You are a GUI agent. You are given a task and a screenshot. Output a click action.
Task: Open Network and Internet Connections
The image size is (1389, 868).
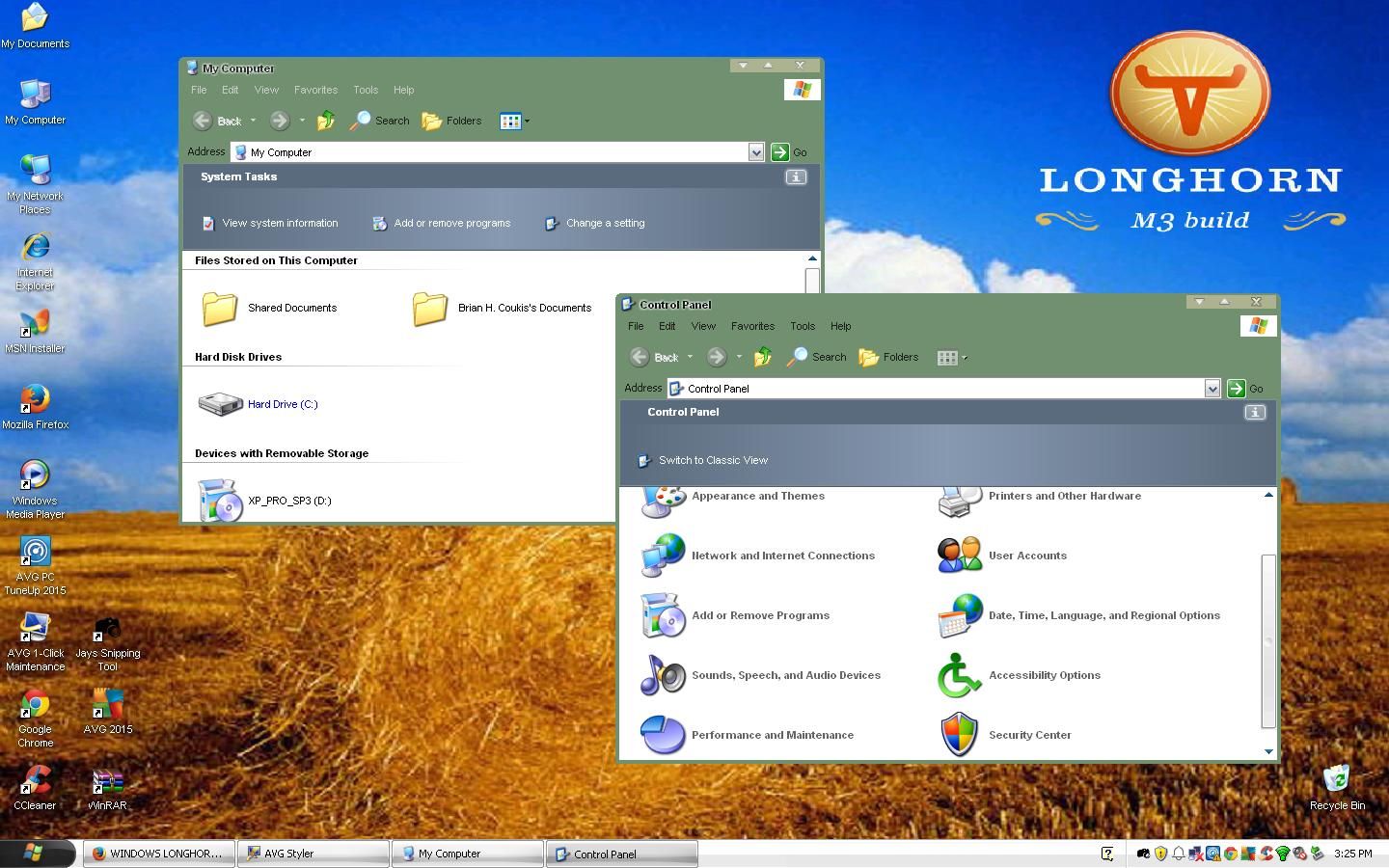[782, 555]
